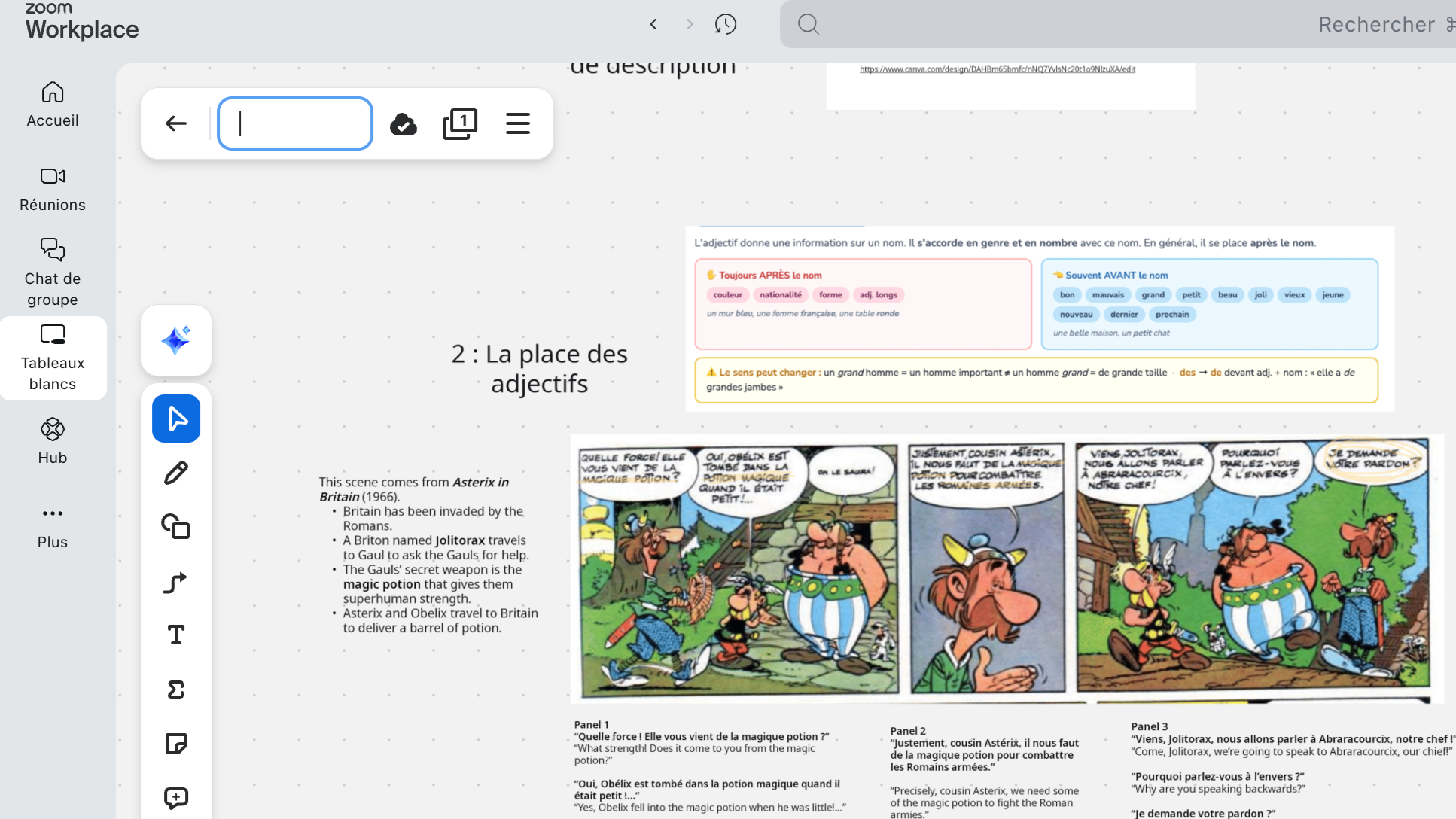Switch to the Réunions section

tap(52, 188)
